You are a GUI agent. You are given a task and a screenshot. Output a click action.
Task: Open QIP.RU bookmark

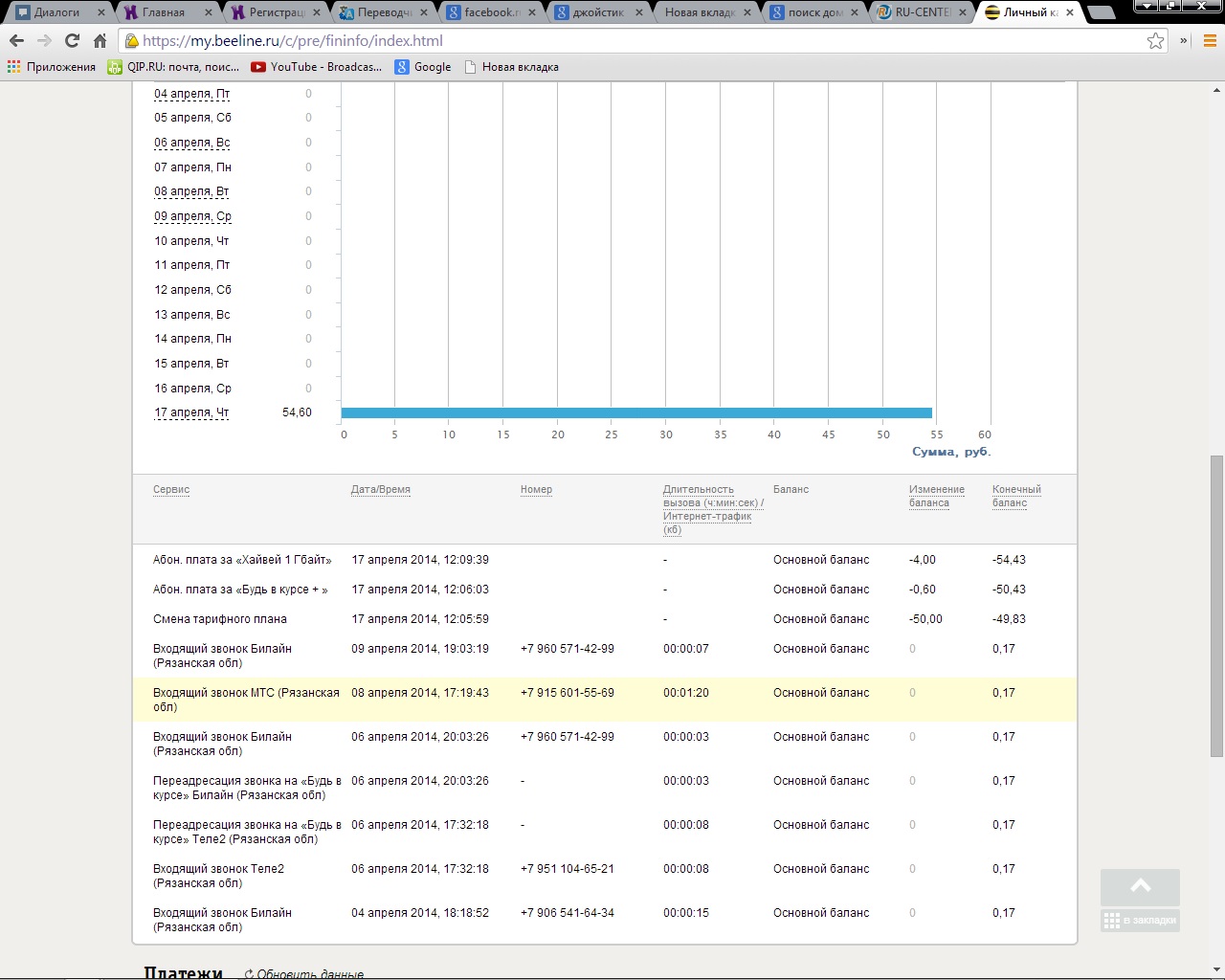pyautogui.click(x=173, y=67)
